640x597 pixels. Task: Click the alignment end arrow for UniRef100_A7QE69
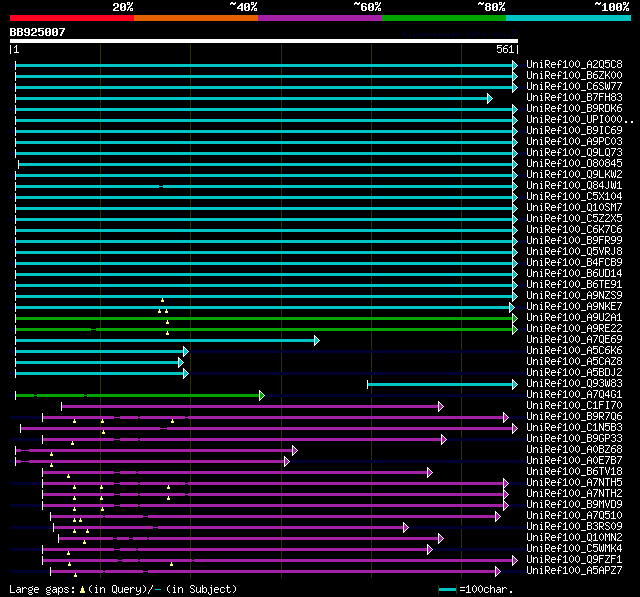(317, 340)
